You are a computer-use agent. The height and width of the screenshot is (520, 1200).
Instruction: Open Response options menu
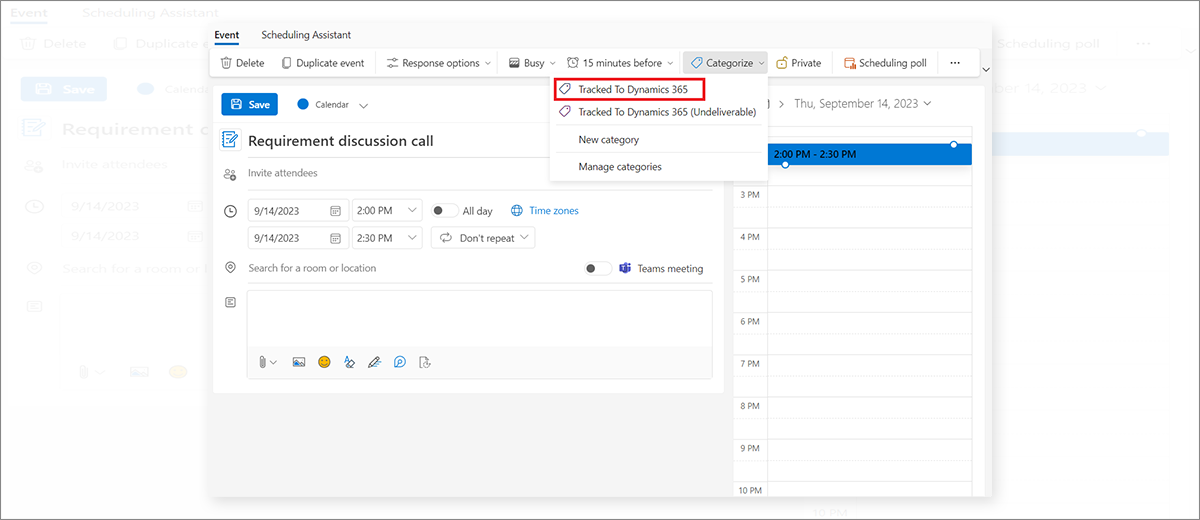tap(439, 63)
